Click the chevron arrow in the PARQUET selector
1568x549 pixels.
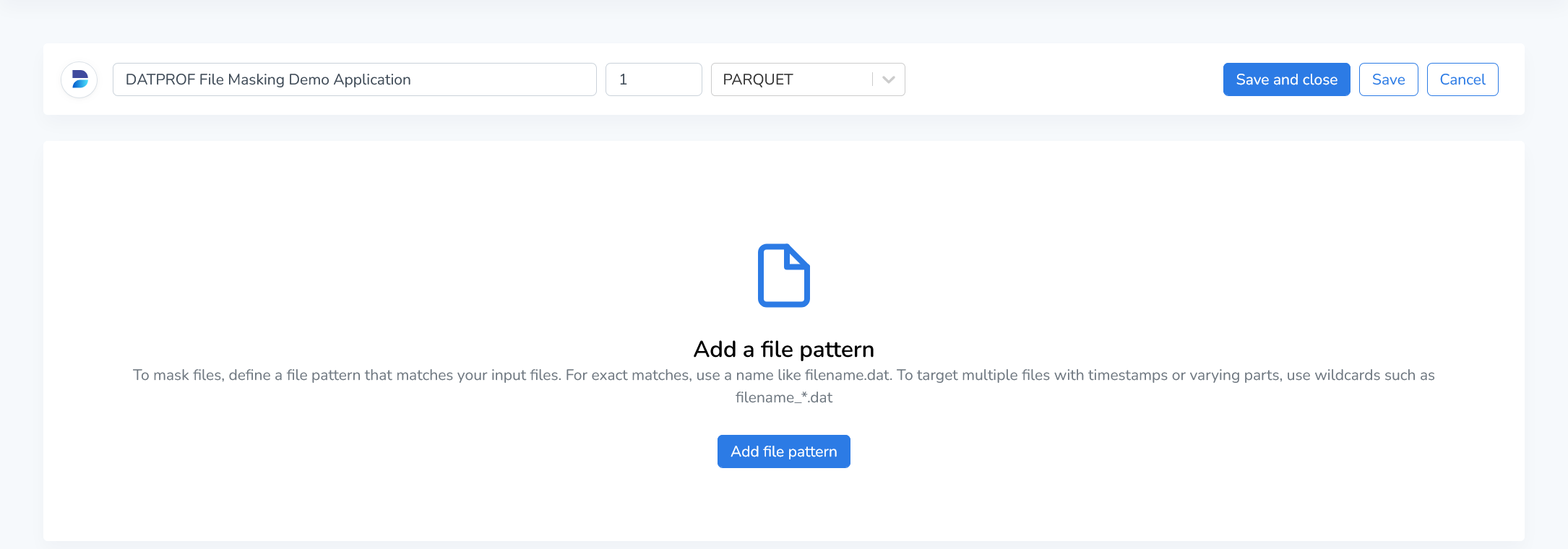point(889,79)
